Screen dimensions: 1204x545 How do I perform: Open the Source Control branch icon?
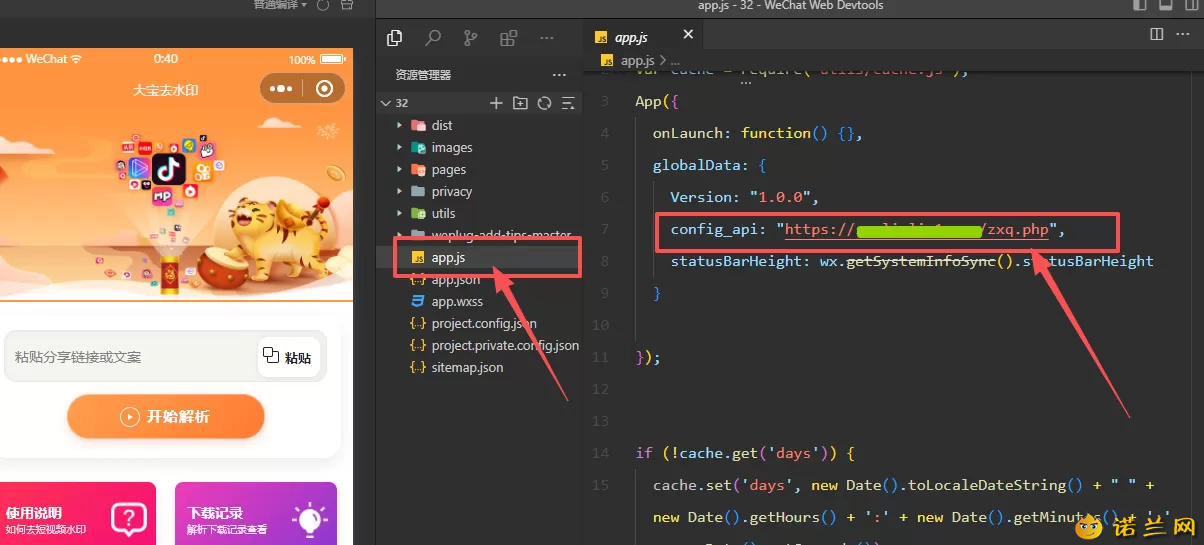coord(471,38)
